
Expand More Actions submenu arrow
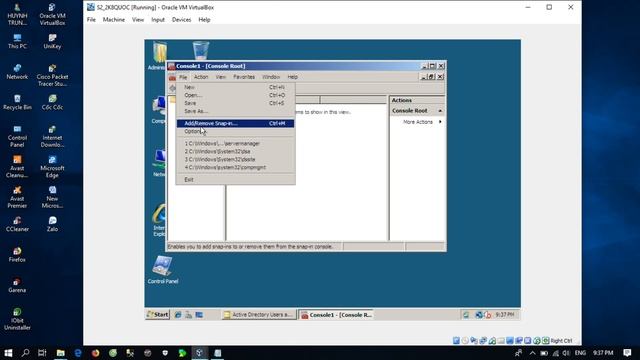pyautogui.click(x=440, y=122)
